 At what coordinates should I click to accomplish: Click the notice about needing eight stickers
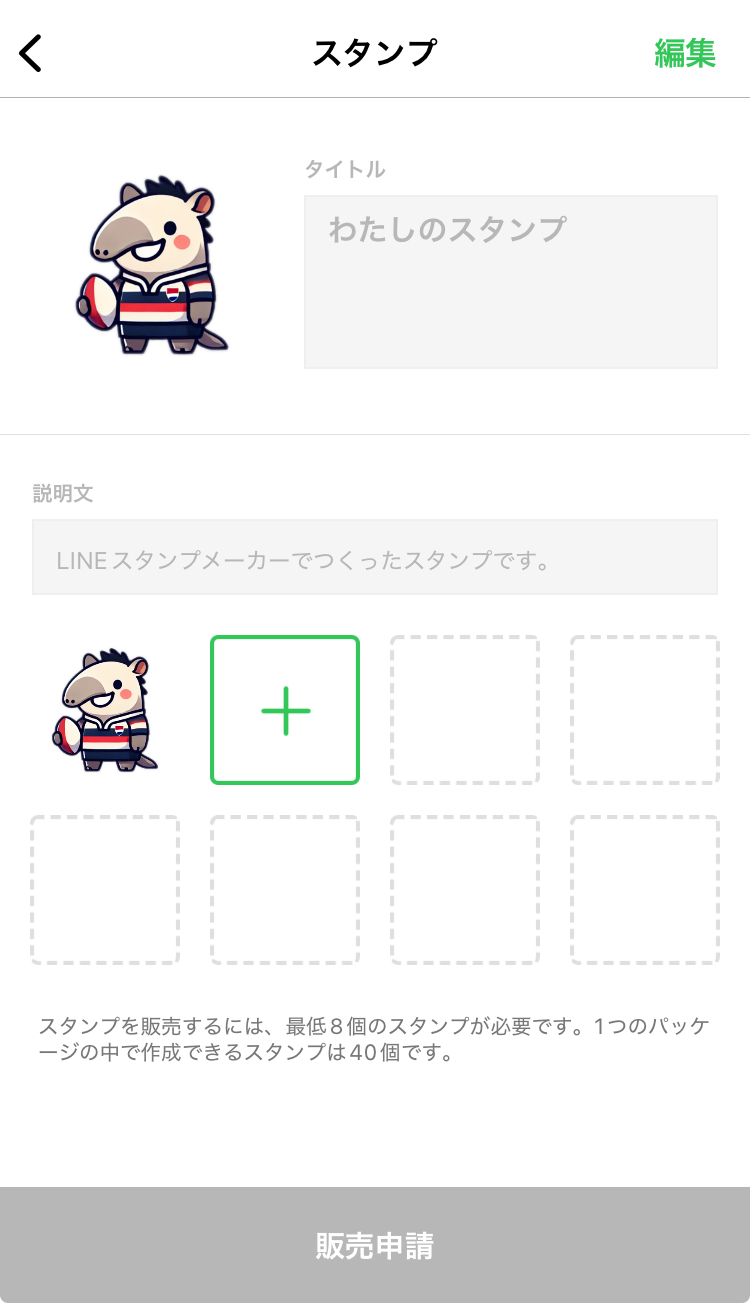point(374,1040)
